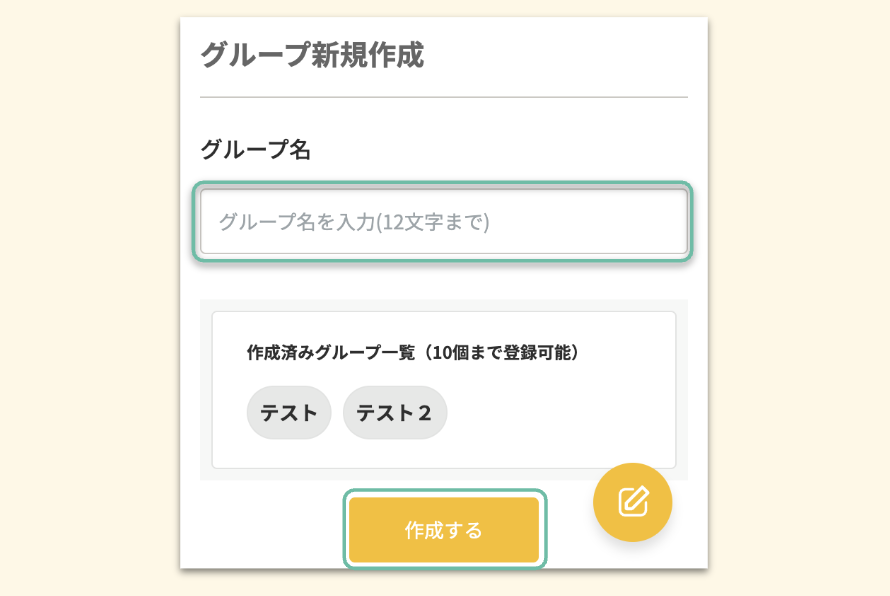Click blank space right of グループ名 label

pyautogui.click(x=500, y=150)
